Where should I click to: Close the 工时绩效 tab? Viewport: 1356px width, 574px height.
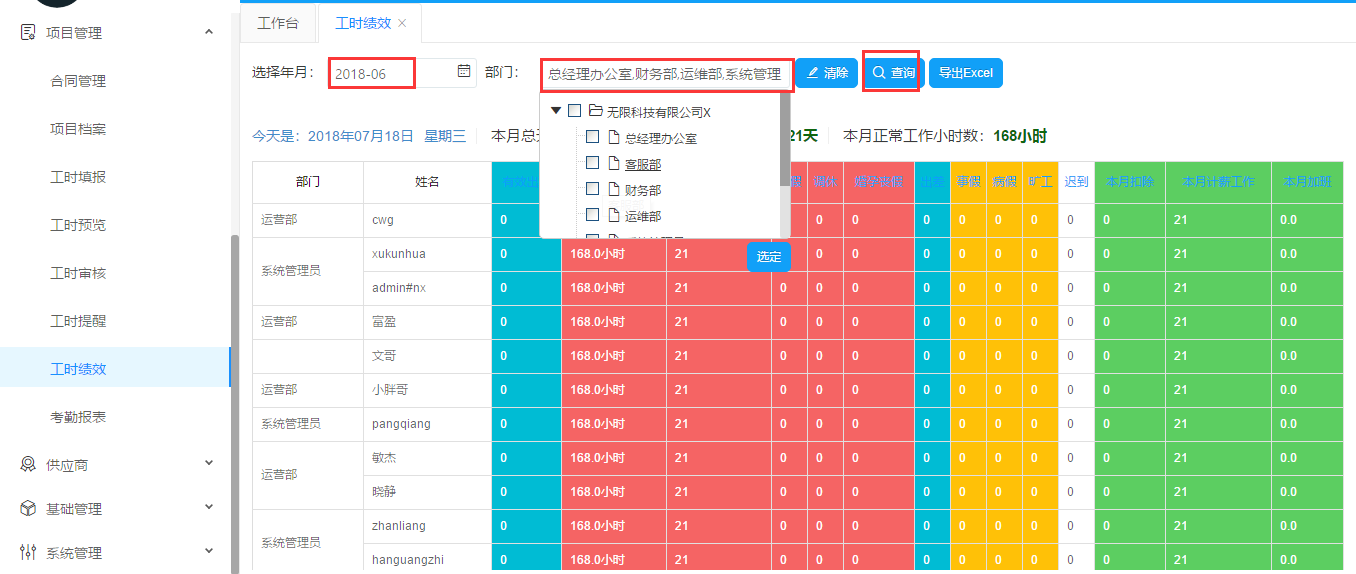tap(402, 23)
